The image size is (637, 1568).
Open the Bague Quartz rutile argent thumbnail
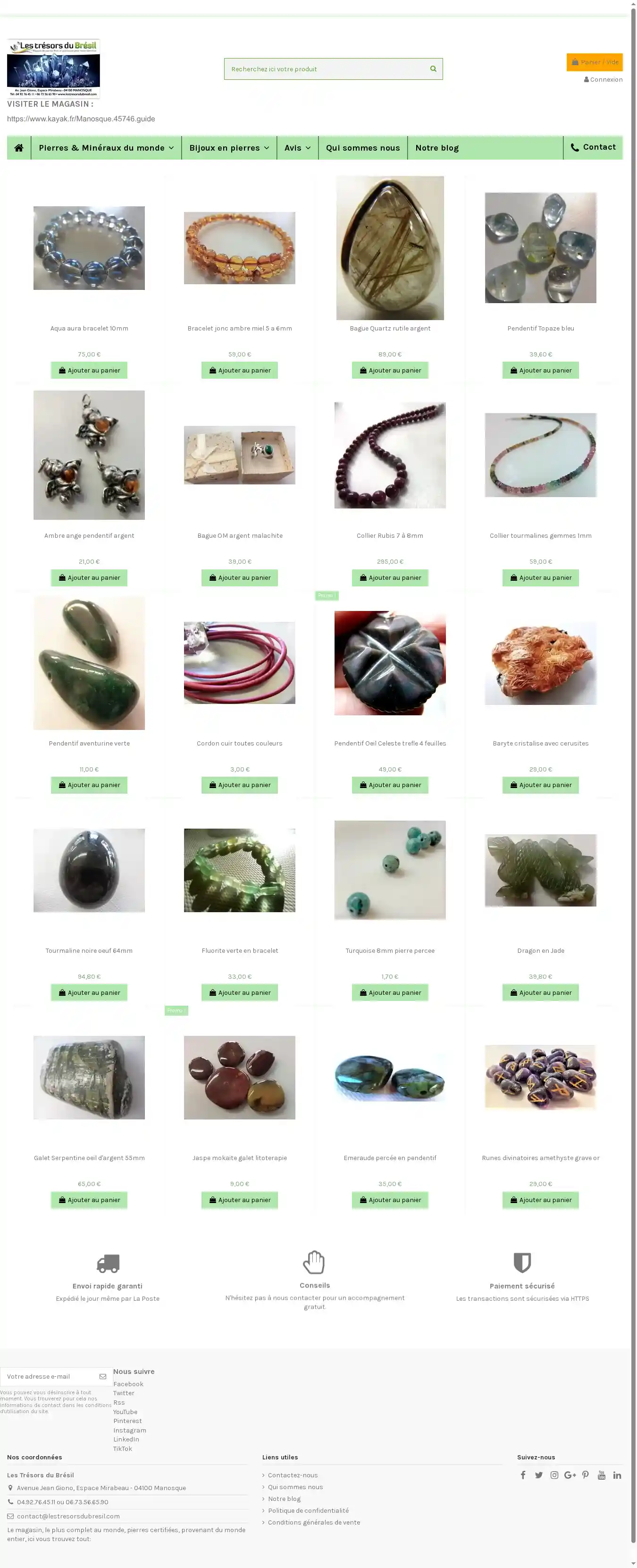390,248
